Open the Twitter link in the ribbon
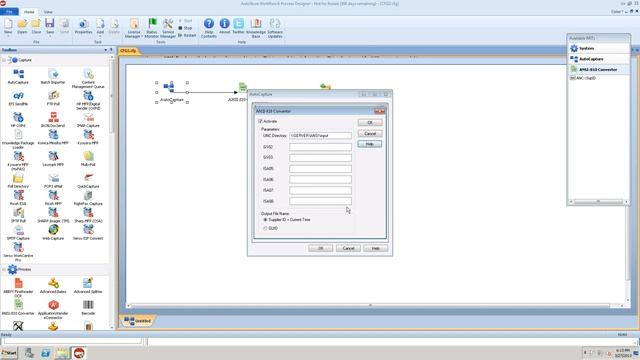This screenshot has height=360, width=640. [x=238, y=26]
